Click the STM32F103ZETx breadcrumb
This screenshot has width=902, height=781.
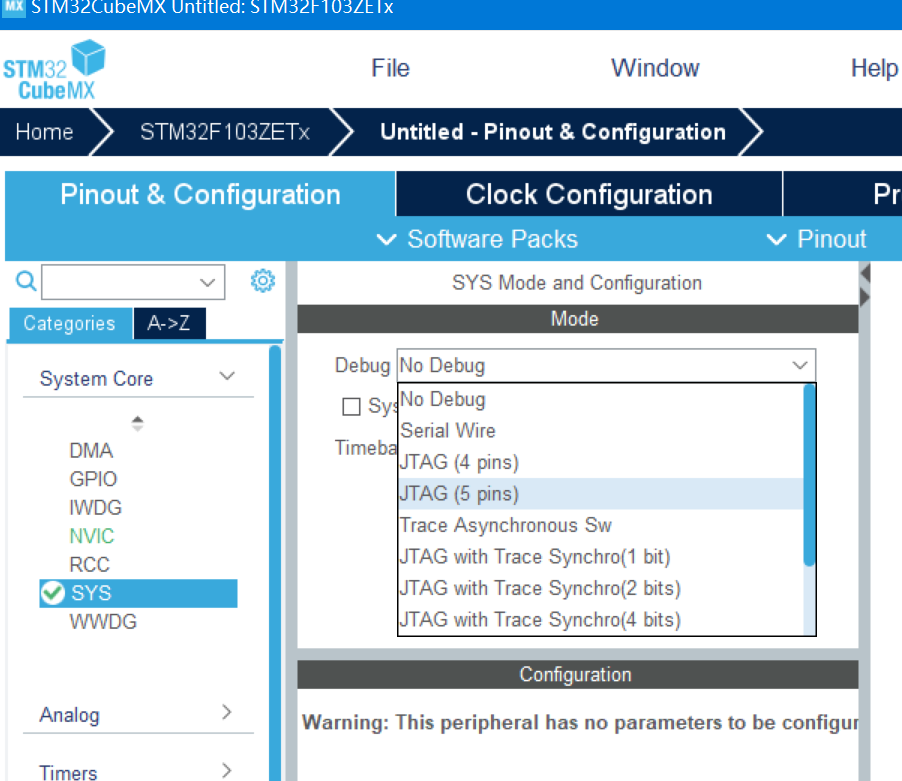pos(225,132)
